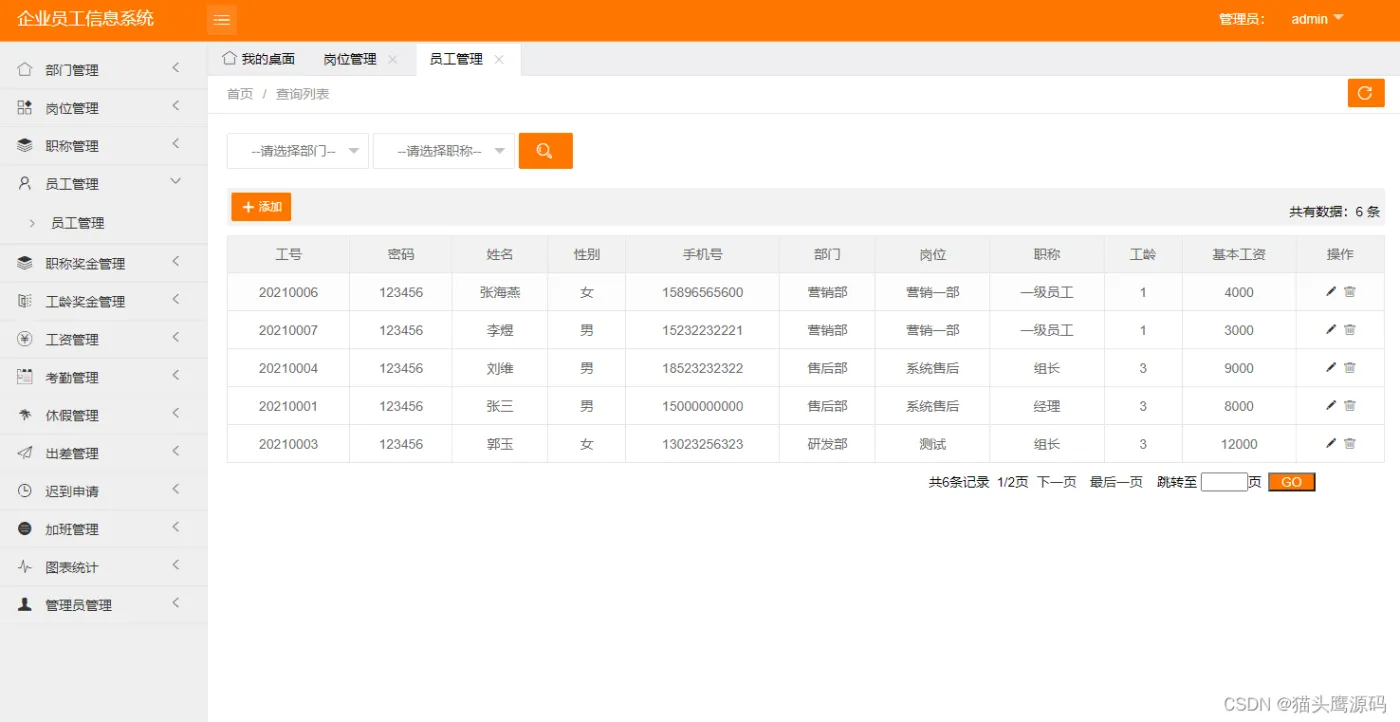Click the 职称管理 layers icon in sidebar

coord(25,145)
